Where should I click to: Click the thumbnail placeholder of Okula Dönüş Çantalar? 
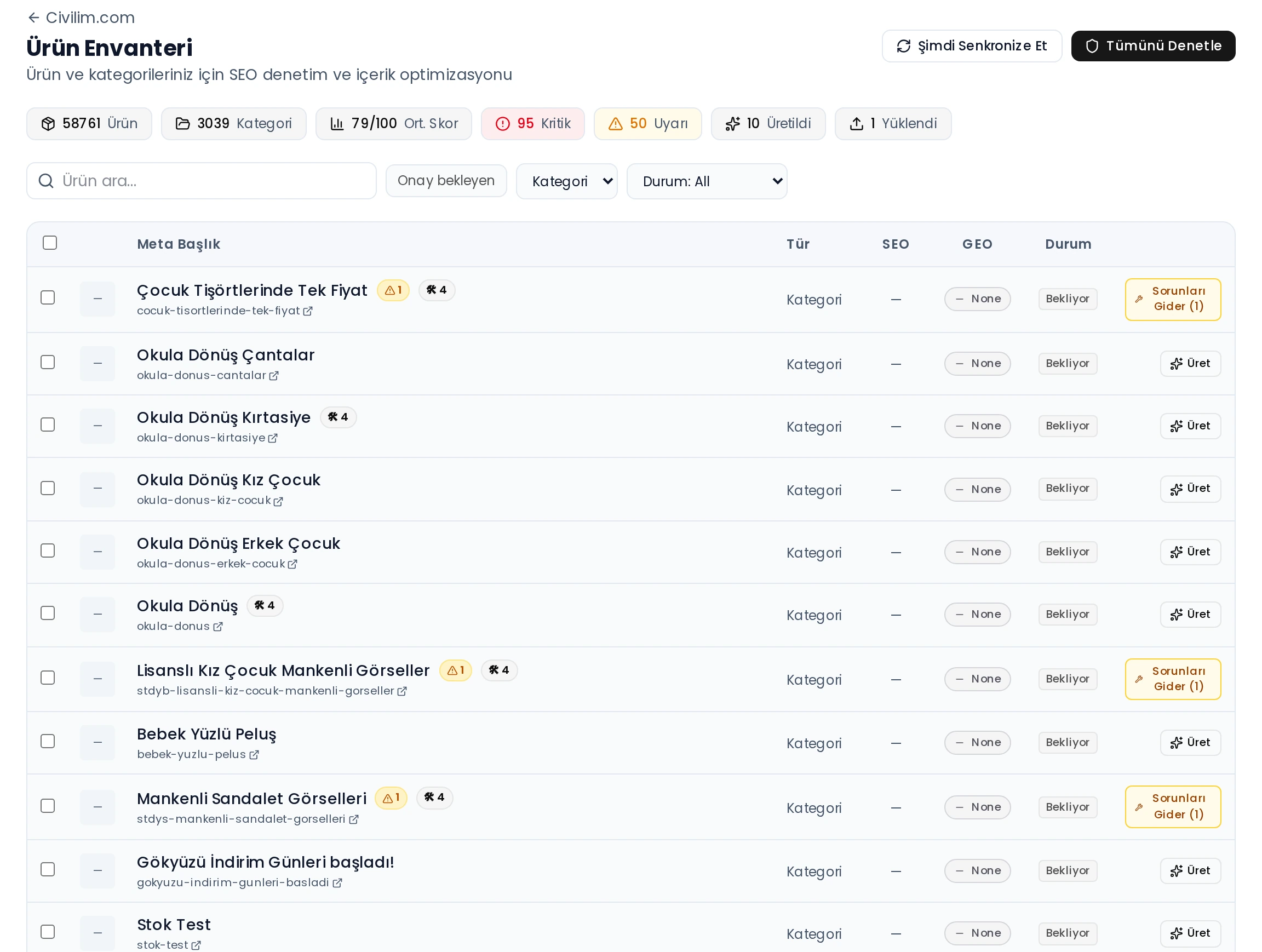[x=97, y=363]
